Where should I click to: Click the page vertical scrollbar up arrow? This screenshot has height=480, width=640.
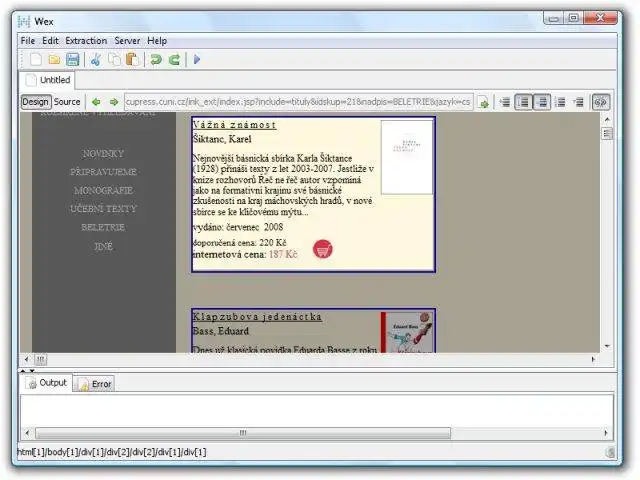pos(607,119)
